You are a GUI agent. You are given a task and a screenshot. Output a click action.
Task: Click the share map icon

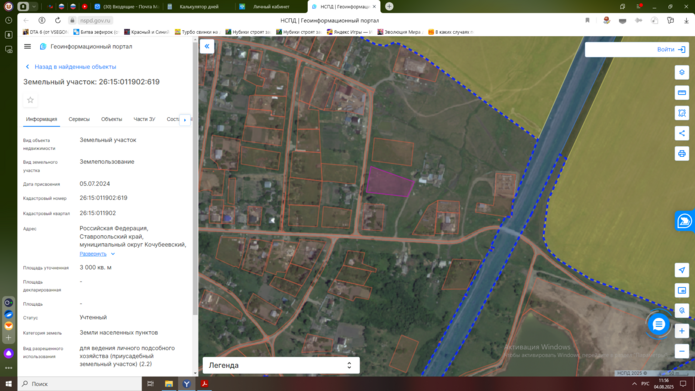(682, 133)
